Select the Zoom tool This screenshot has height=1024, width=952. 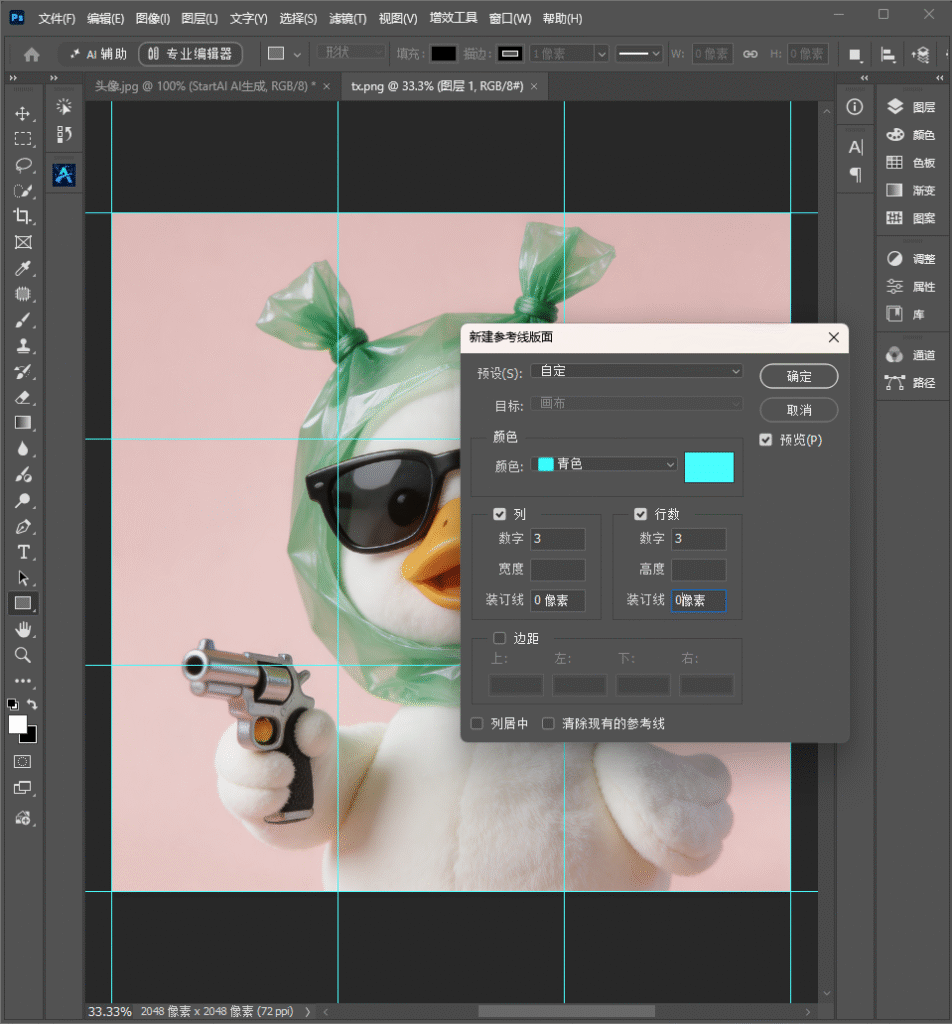pyautogui.click(x=23, y=655)
